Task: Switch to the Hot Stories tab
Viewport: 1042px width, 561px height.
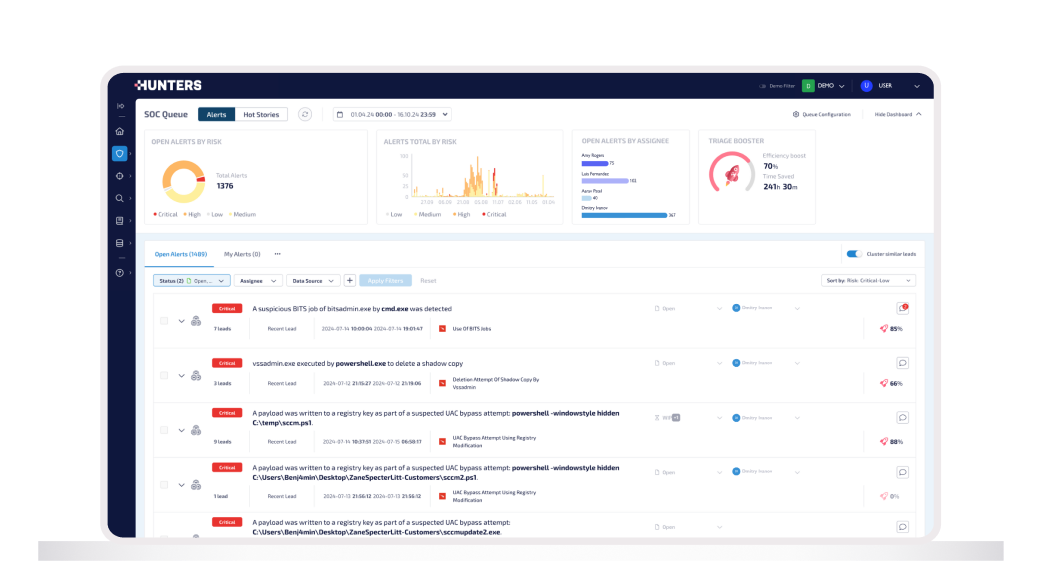Action: tap(261, 115)
